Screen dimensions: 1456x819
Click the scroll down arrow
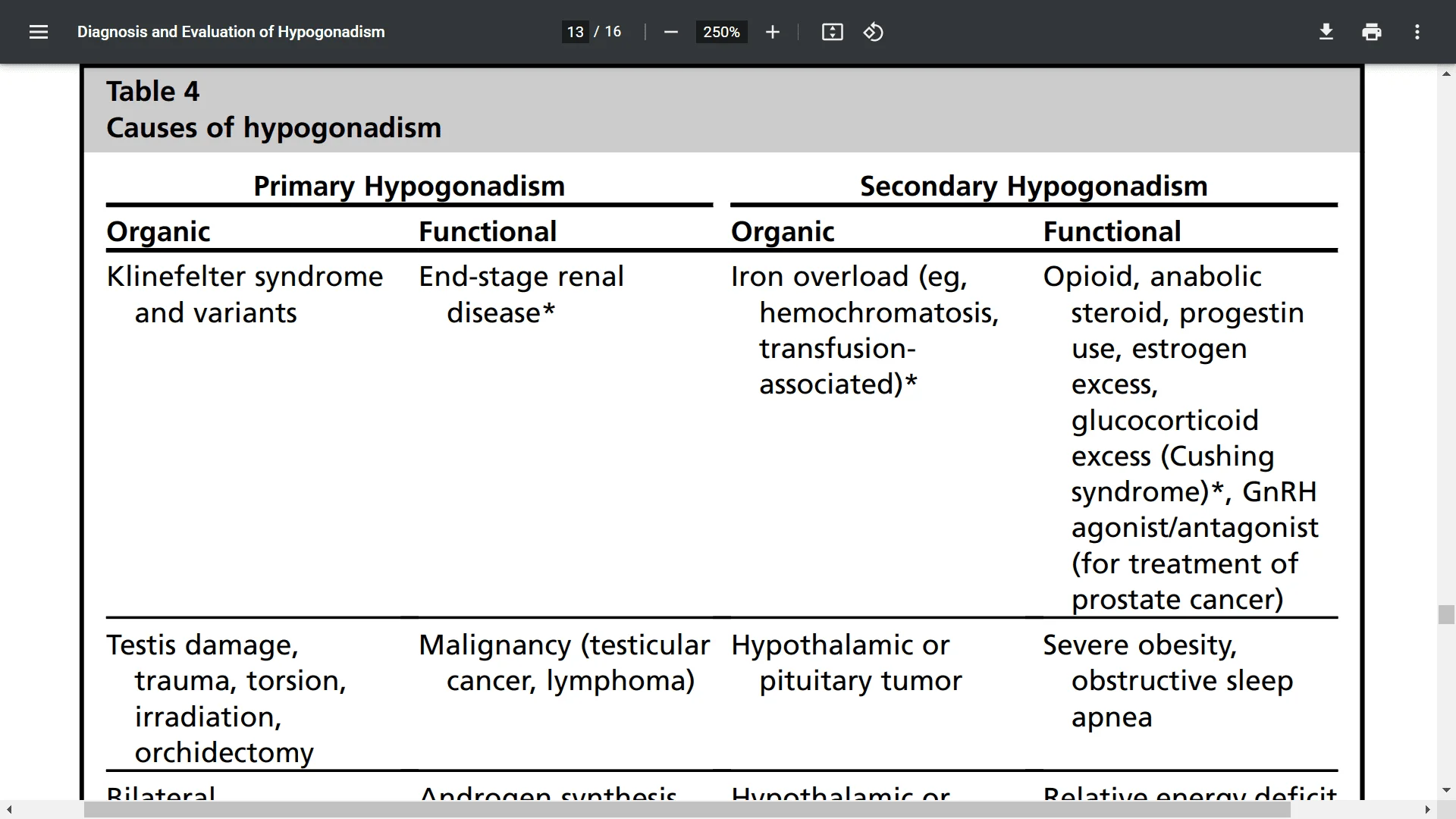click(1446, 790)
